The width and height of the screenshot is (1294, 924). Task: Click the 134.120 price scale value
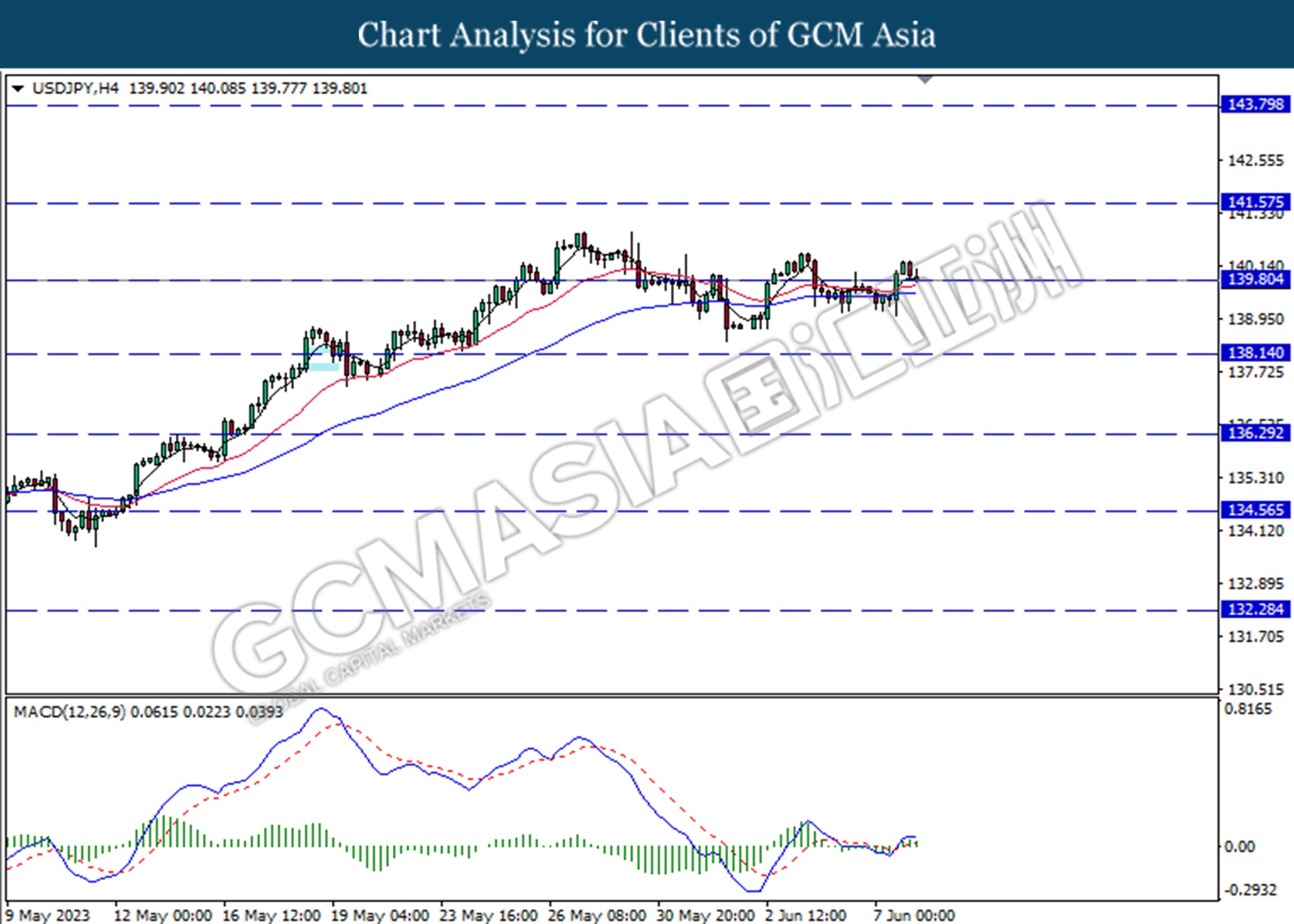[1256, 531]
